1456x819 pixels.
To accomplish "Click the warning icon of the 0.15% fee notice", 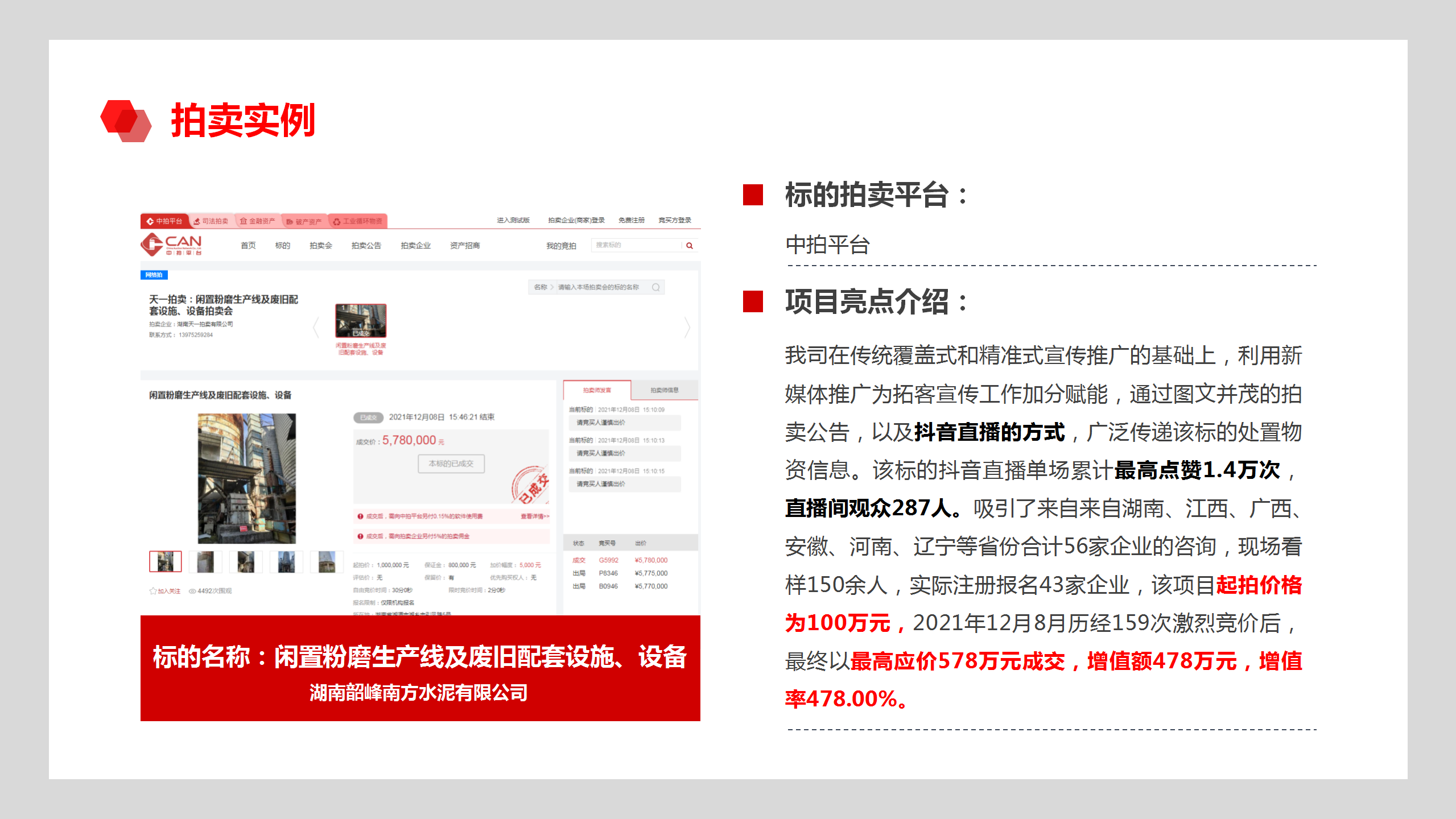I will 360,516.
